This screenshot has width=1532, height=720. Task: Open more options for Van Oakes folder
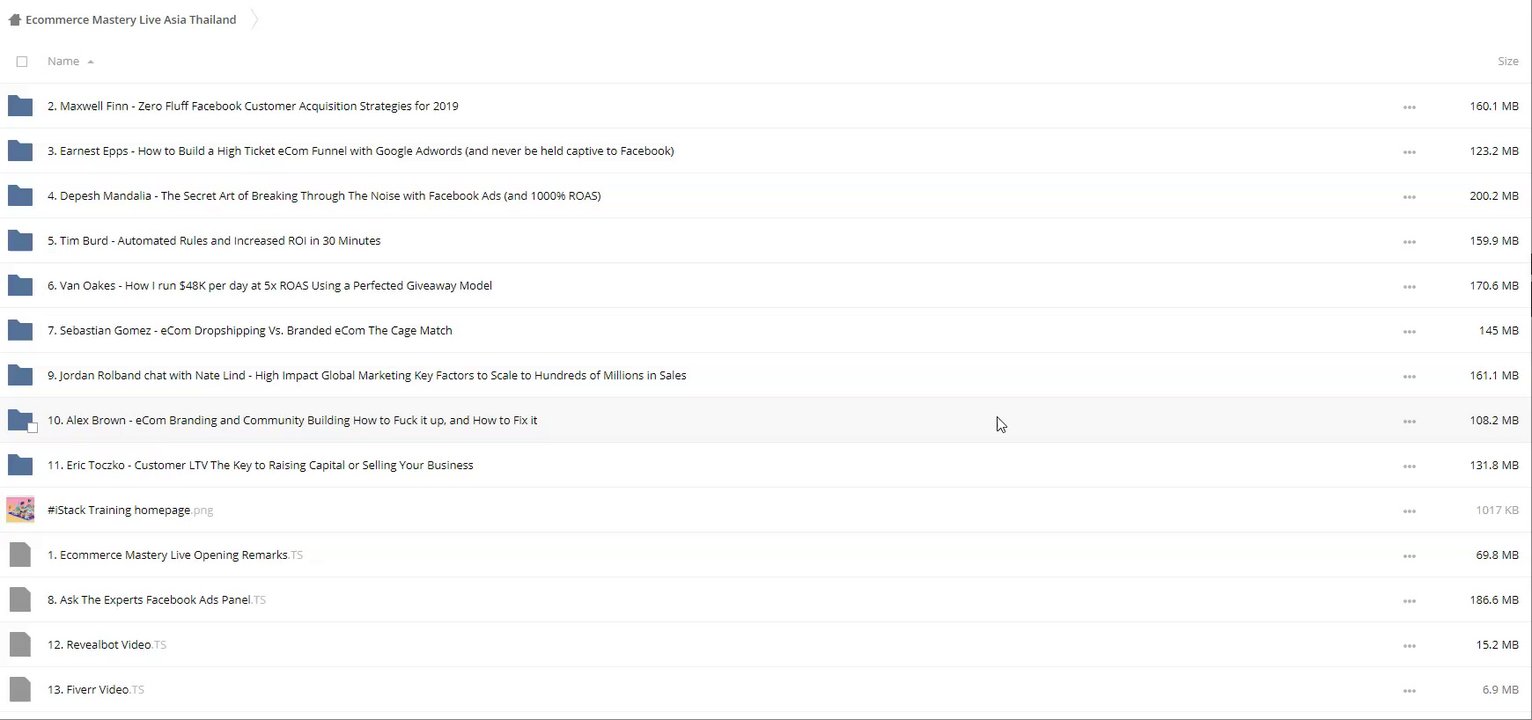(x=1409, y=287)
